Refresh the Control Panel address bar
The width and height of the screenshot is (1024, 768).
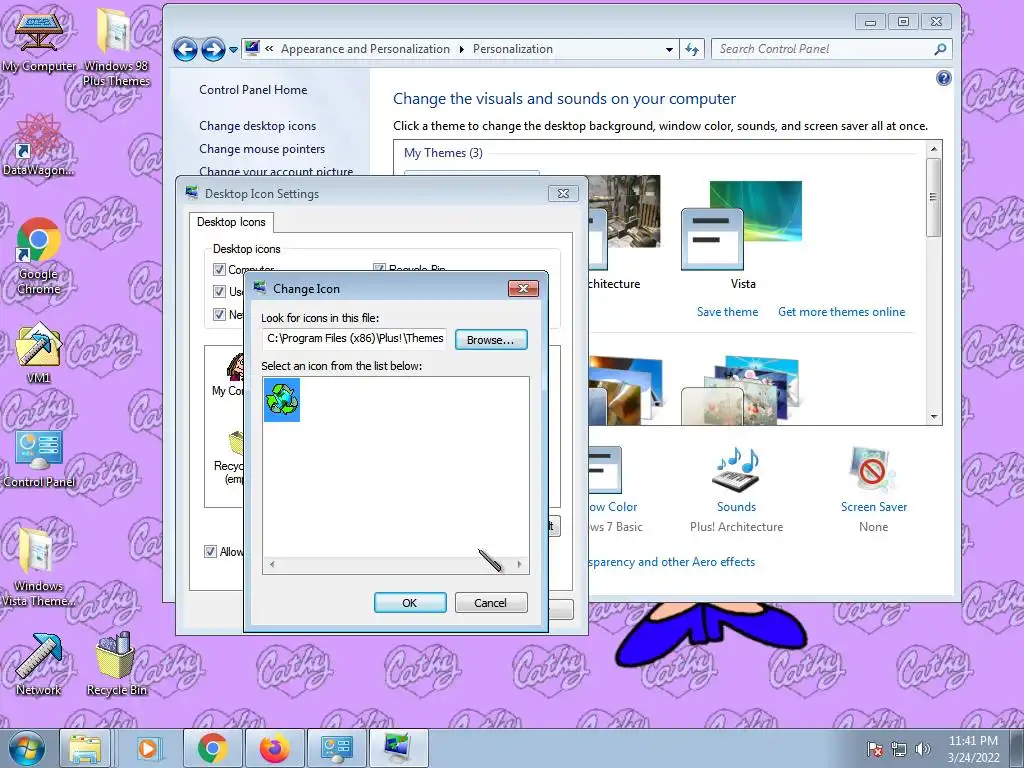692,49
